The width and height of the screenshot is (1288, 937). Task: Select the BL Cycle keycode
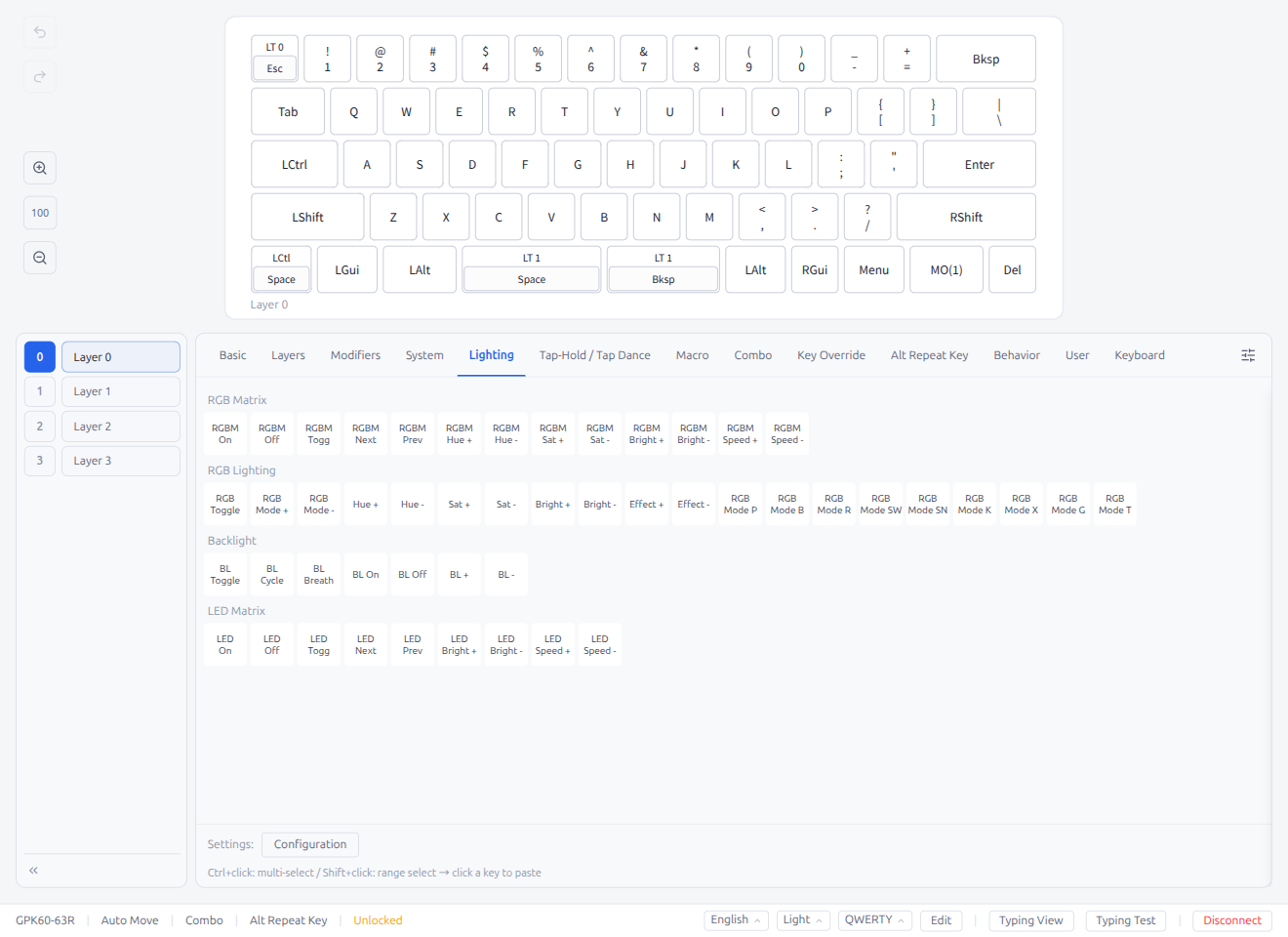tap(272, 575)
